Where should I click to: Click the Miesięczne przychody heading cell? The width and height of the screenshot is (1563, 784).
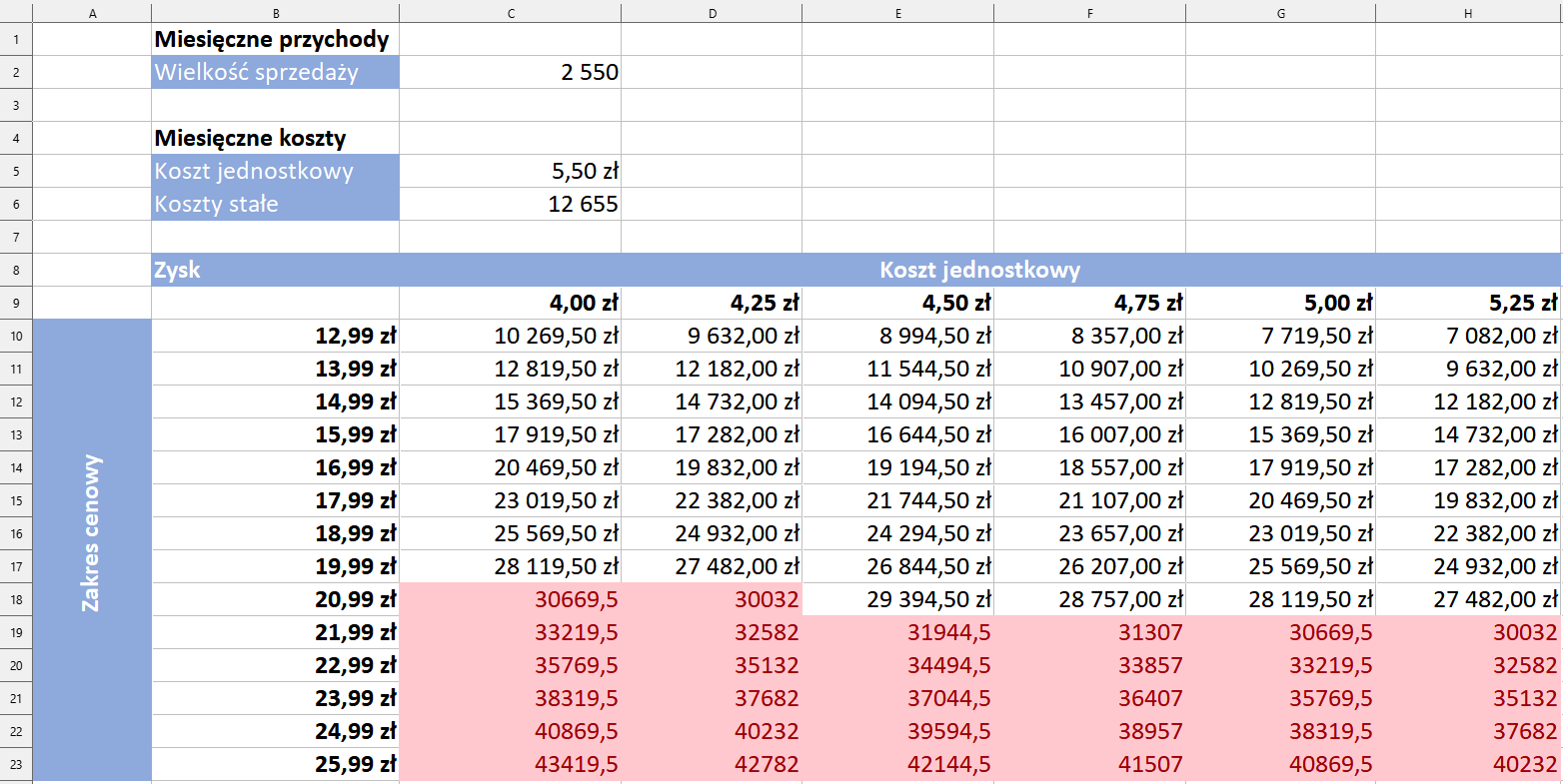275,39
